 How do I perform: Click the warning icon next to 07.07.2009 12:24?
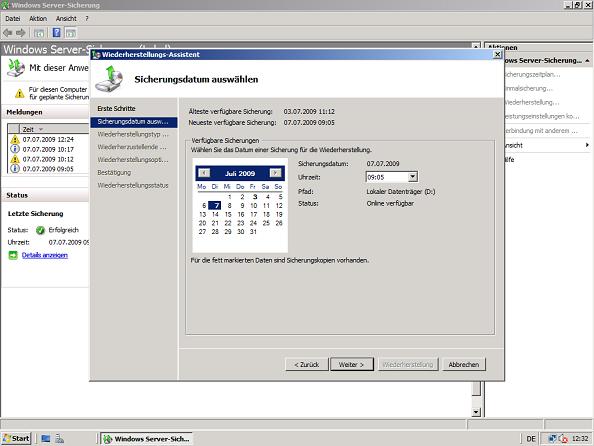(15, 139)
